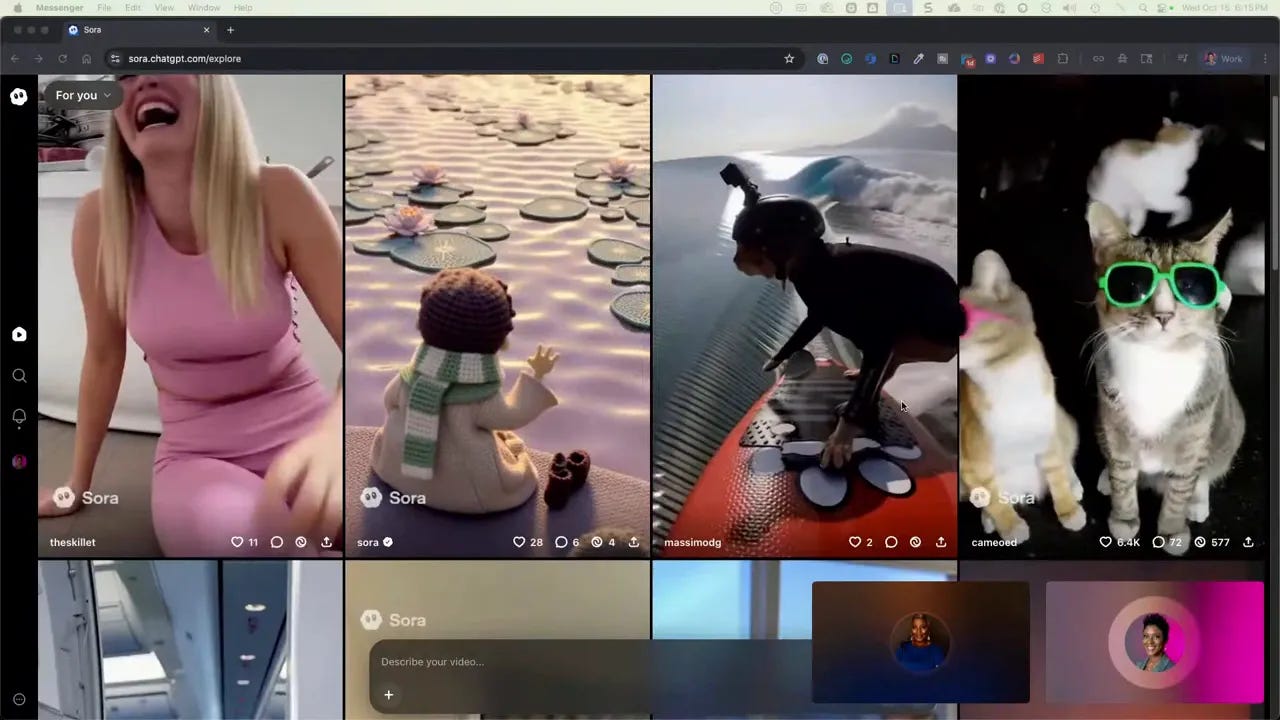
Task: Reload the Sora page
Action: (x=63, y=58)
